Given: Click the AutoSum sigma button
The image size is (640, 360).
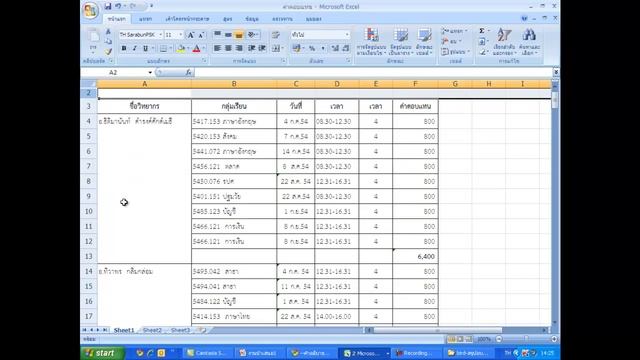Looking at the screenshot, I should (482, 31).
